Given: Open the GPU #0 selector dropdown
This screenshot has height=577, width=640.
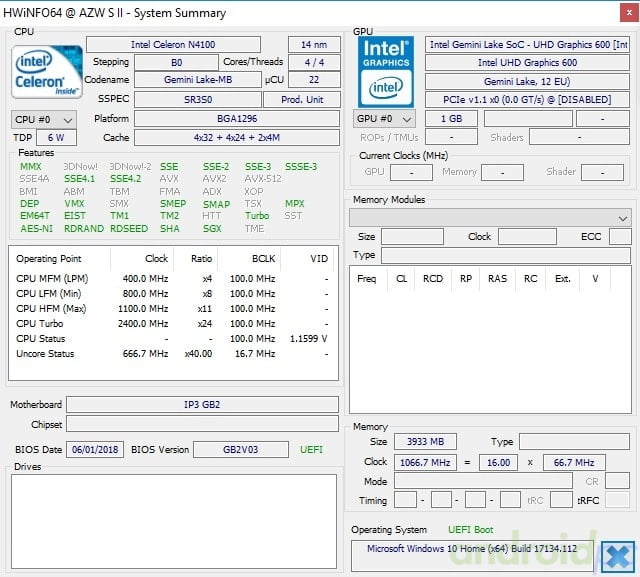Looking at the screenshot, I should (384, 119).
